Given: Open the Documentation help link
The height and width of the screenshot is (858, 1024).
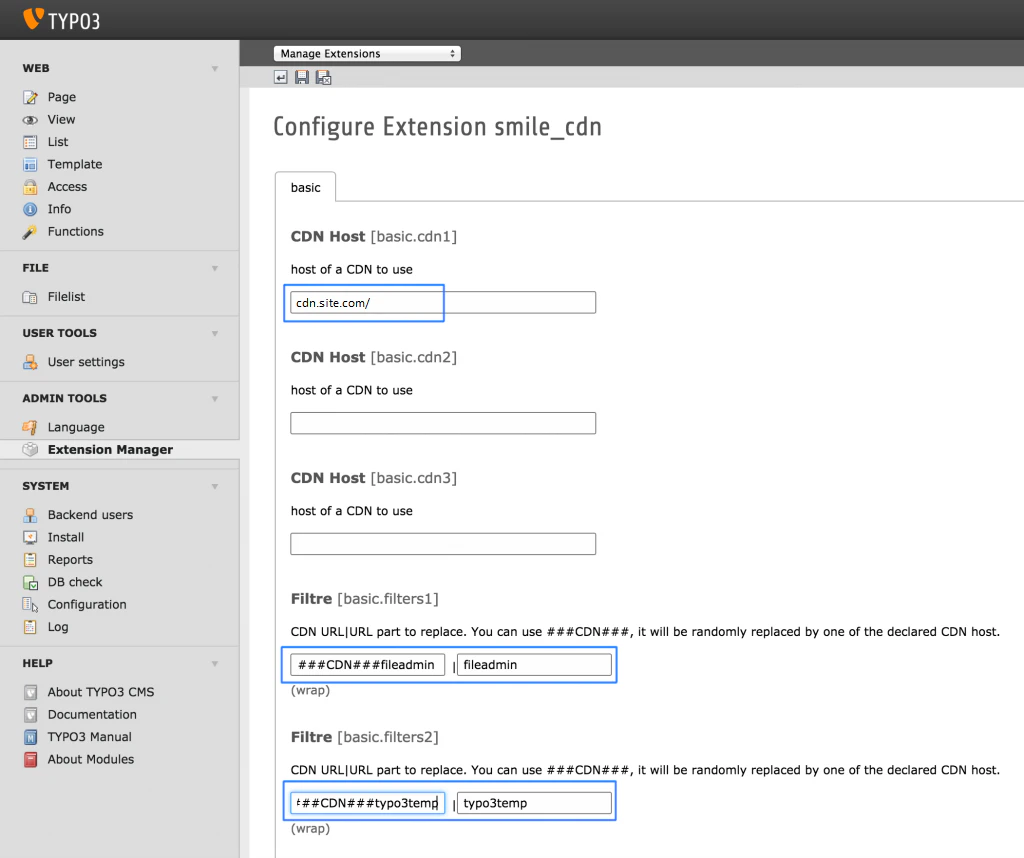Looking at the screenshot, I should point(92,714).
